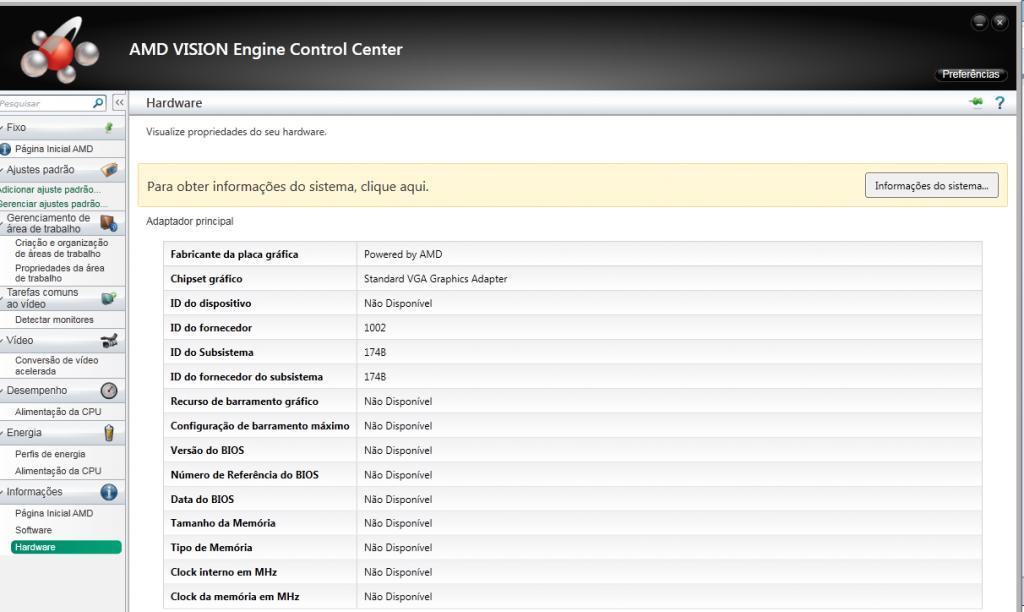Click the Energia battery icon
1024x612 pixels.
point(109,432)
